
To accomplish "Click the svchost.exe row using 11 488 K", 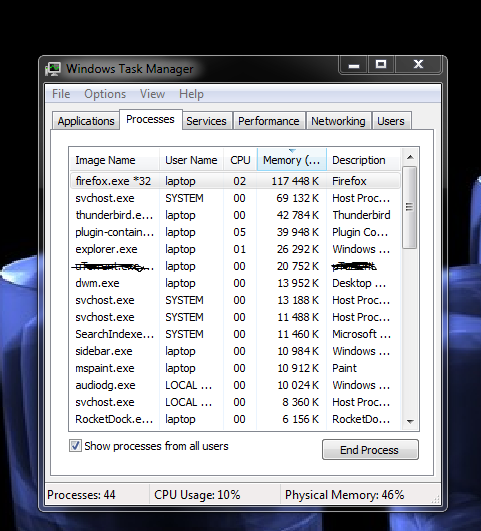I will click(x=235, y=317).
